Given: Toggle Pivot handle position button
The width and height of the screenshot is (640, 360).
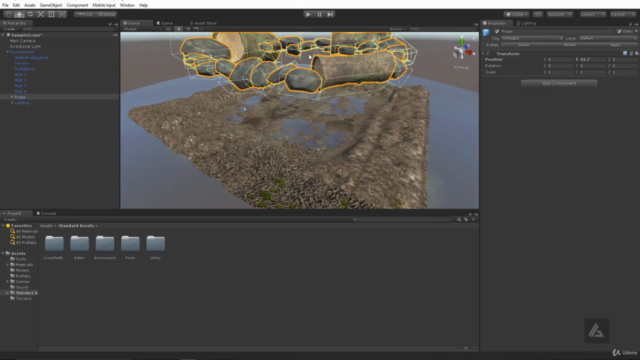Looking at the screenshot, I should click(85, 14).
